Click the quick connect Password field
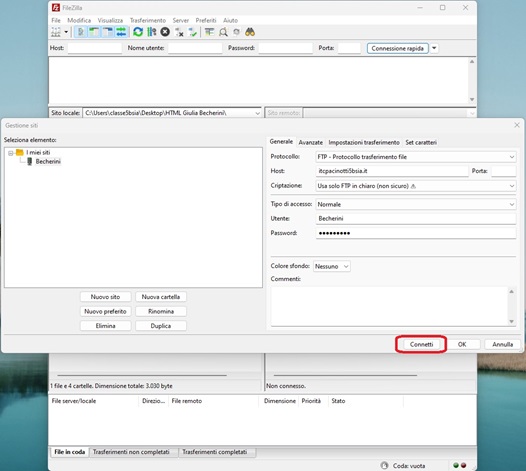The width and height of the screenshot is (526, 471). click(285, 48)
